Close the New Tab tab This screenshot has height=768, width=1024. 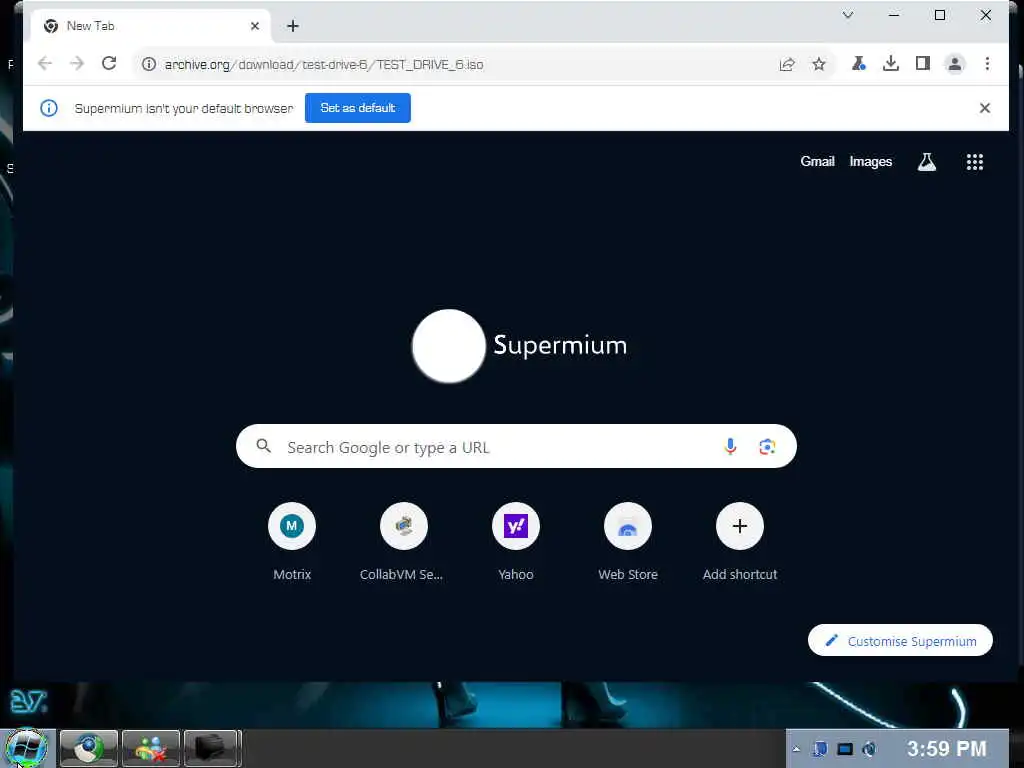pyautogui.click(x=255, y=26)
